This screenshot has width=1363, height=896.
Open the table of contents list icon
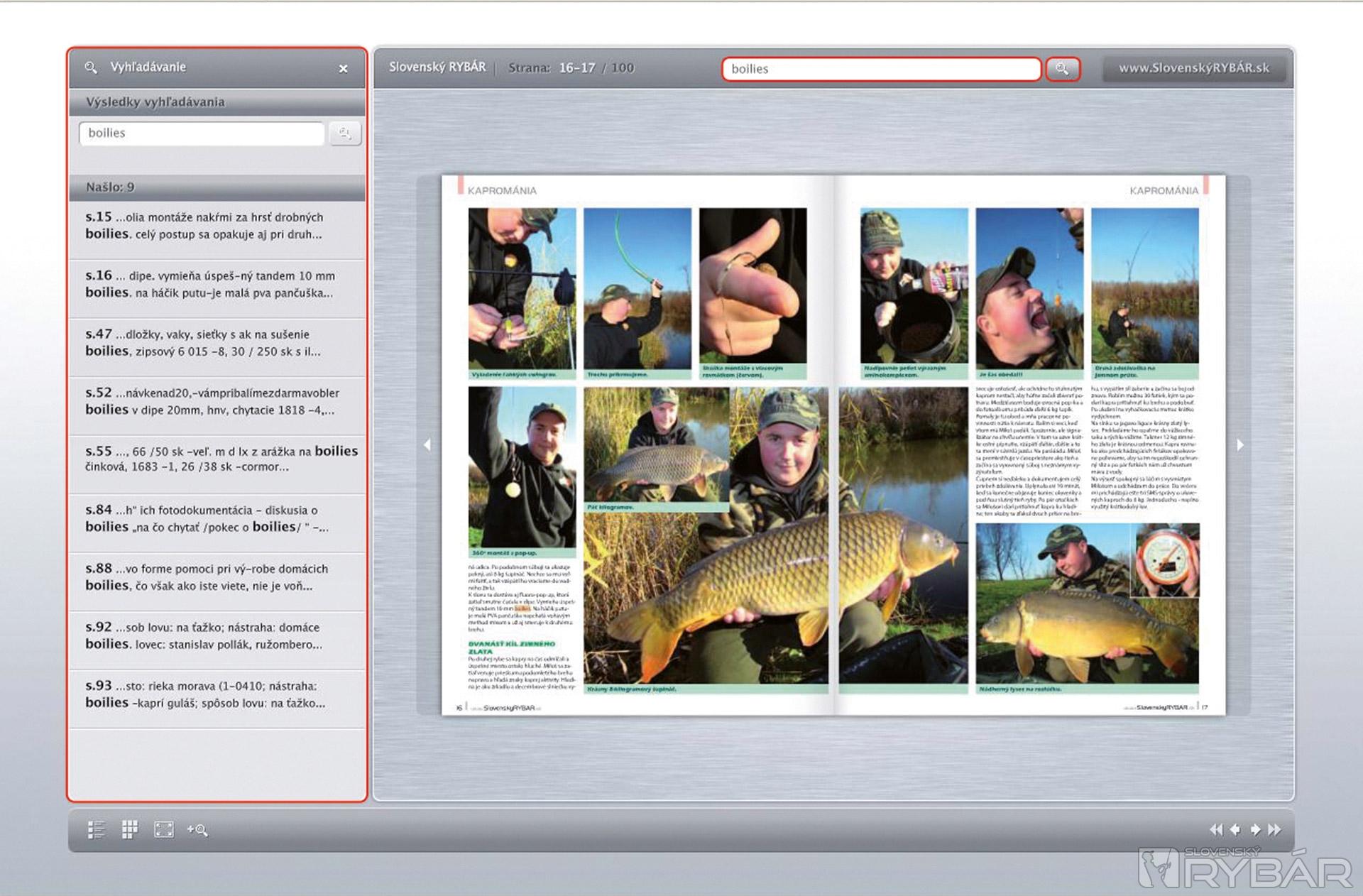[x=96, y=829]
